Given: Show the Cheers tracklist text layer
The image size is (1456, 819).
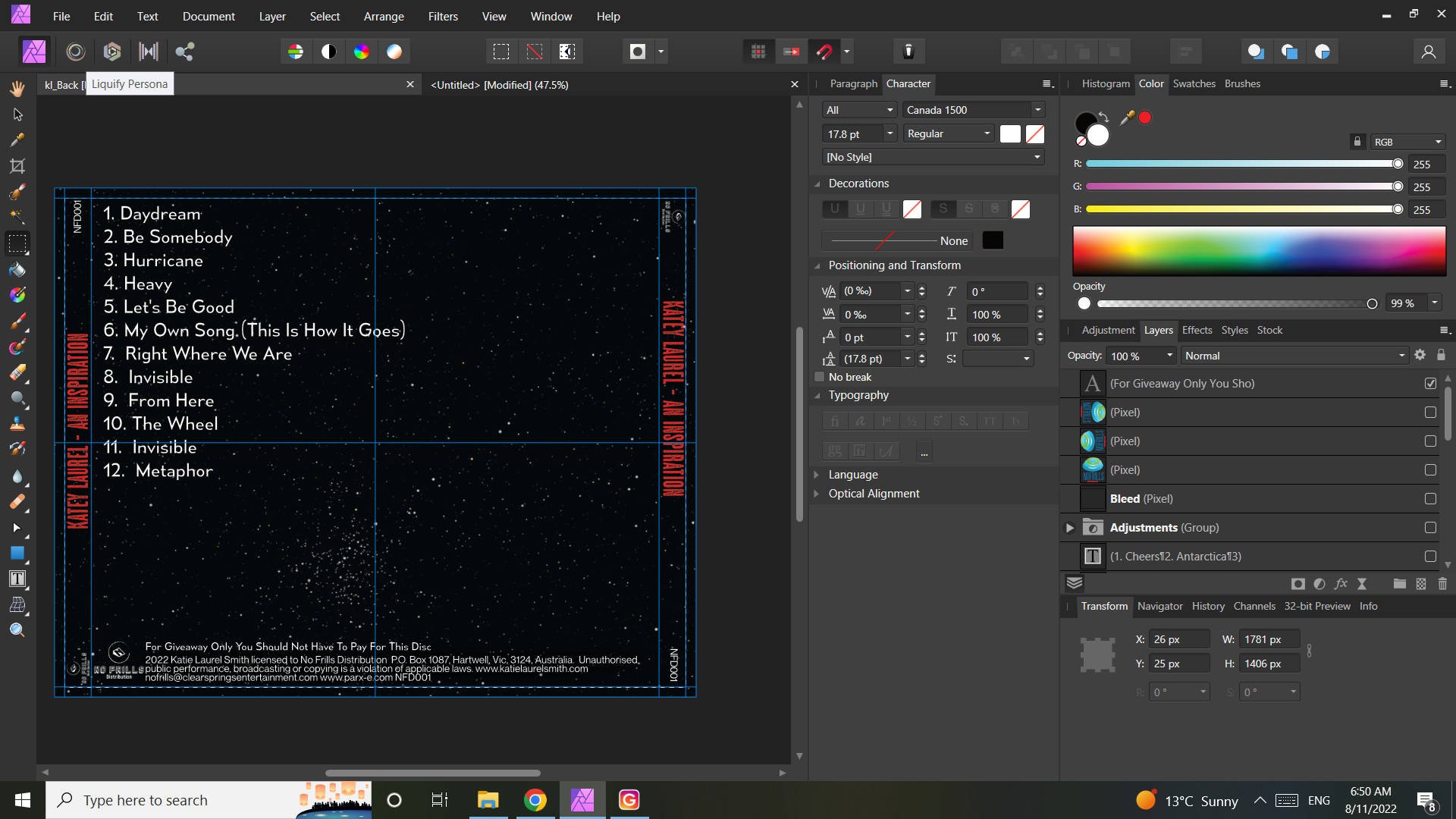Looking at the screenshot, I should point(1430,557).
